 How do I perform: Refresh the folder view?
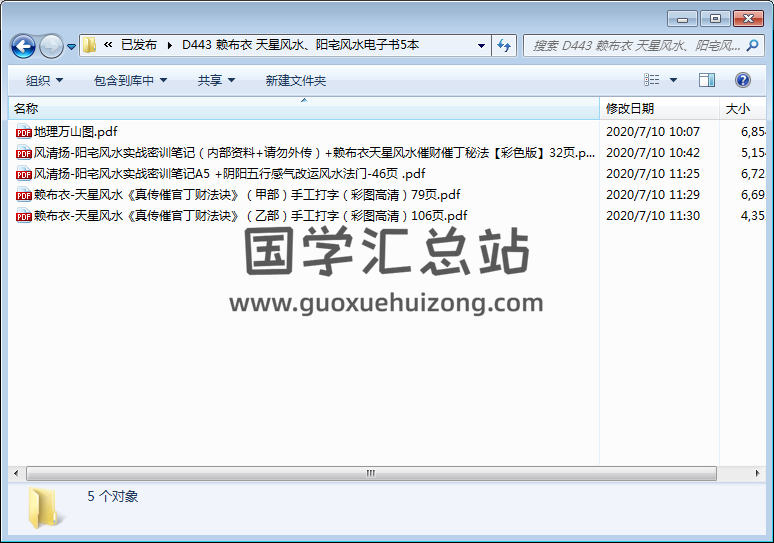(x=504, y=45)
